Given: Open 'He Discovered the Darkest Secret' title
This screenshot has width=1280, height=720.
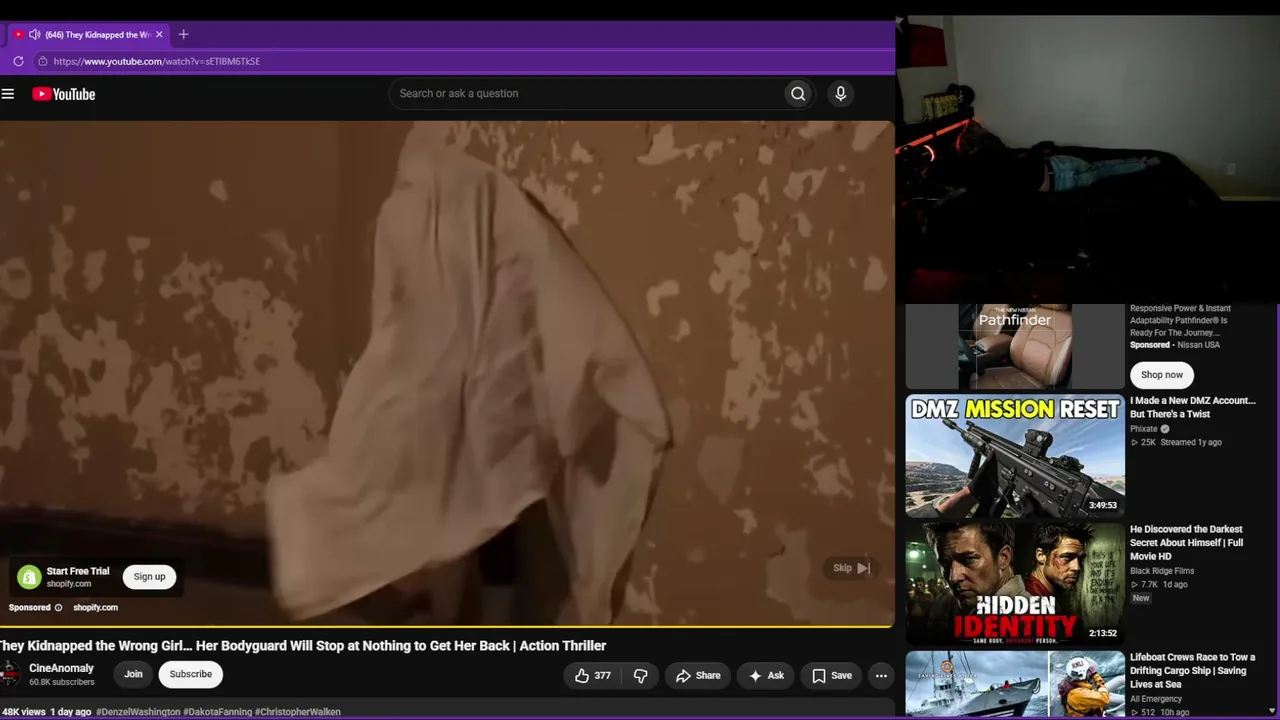Looking at the screenshot, I should [x=1187, y=543].
